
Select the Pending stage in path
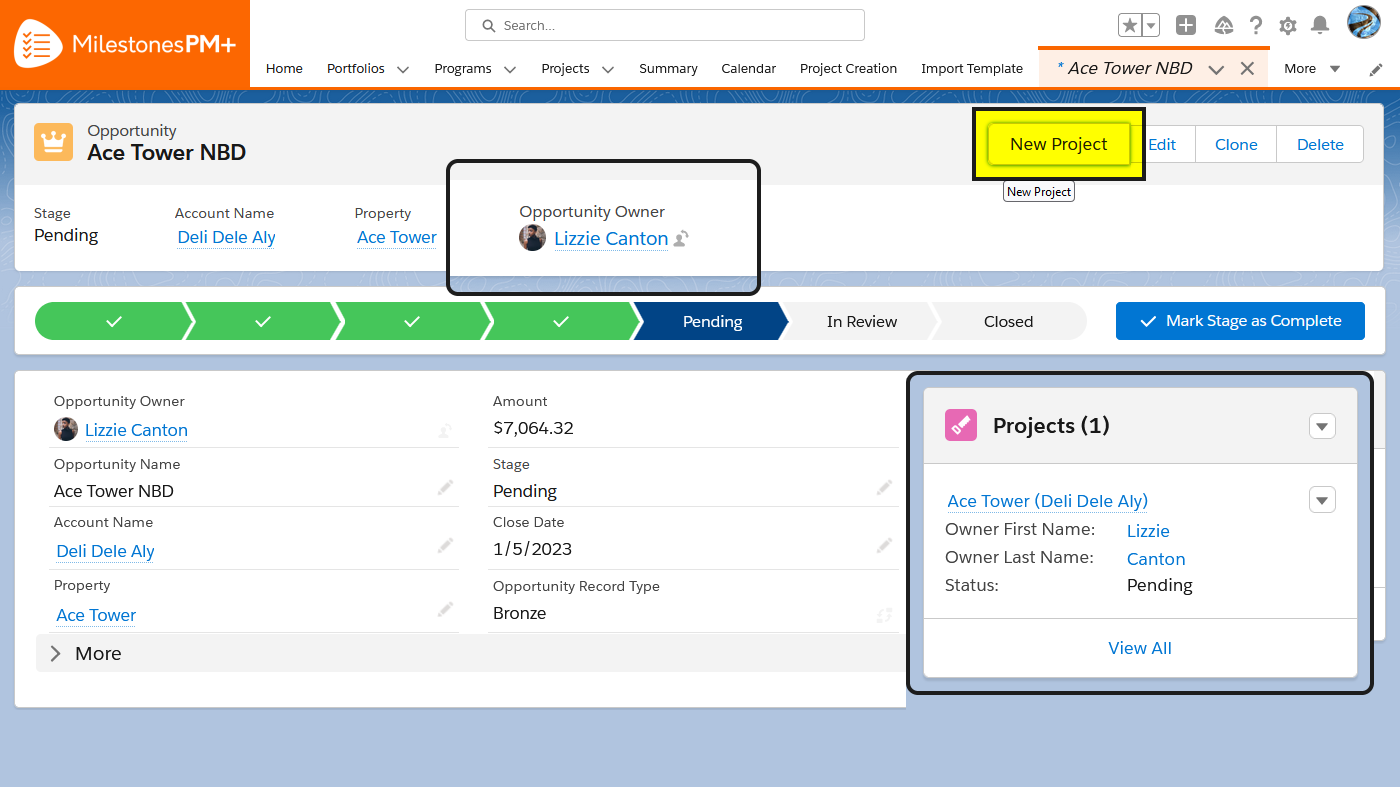[x=712, y=321]
